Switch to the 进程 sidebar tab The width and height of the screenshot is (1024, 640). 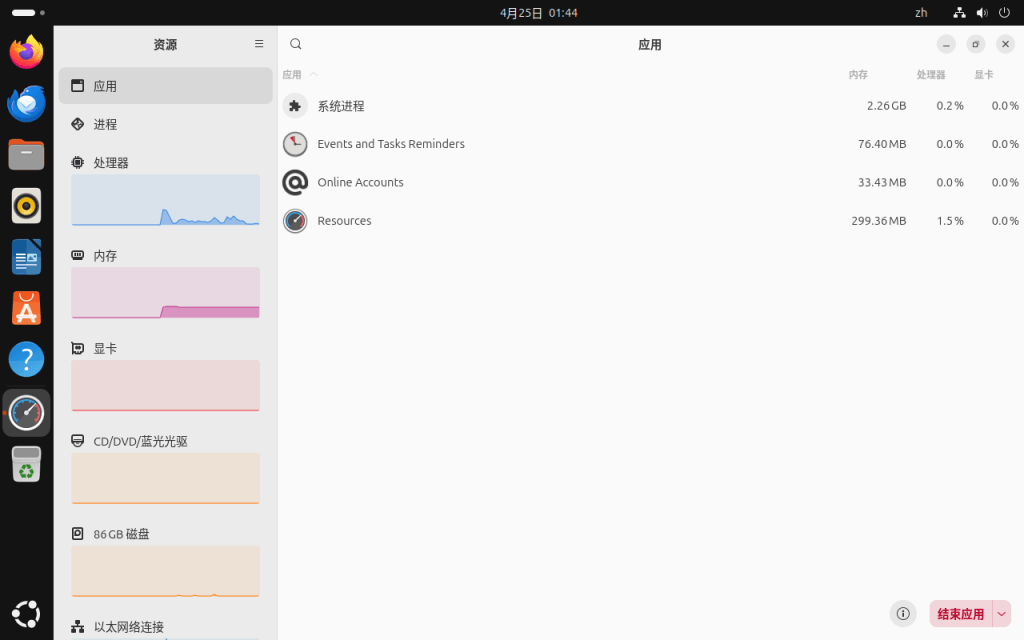165,124
